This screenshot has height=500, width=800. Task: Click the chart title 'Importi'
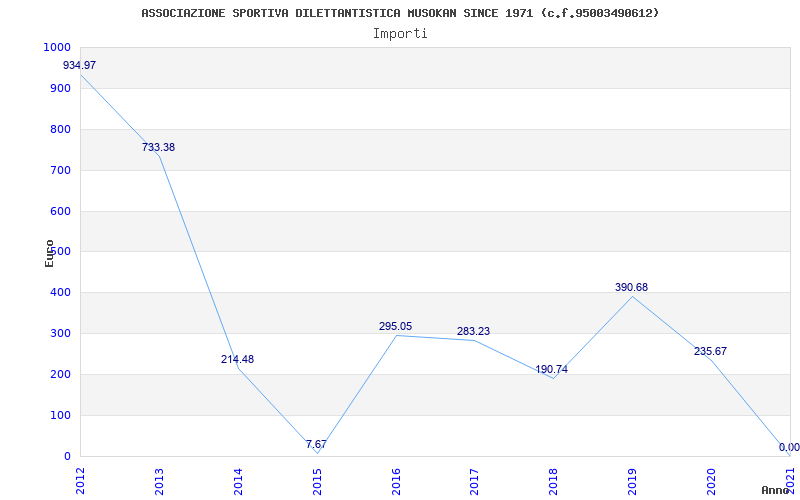click(x=400, y=34)
